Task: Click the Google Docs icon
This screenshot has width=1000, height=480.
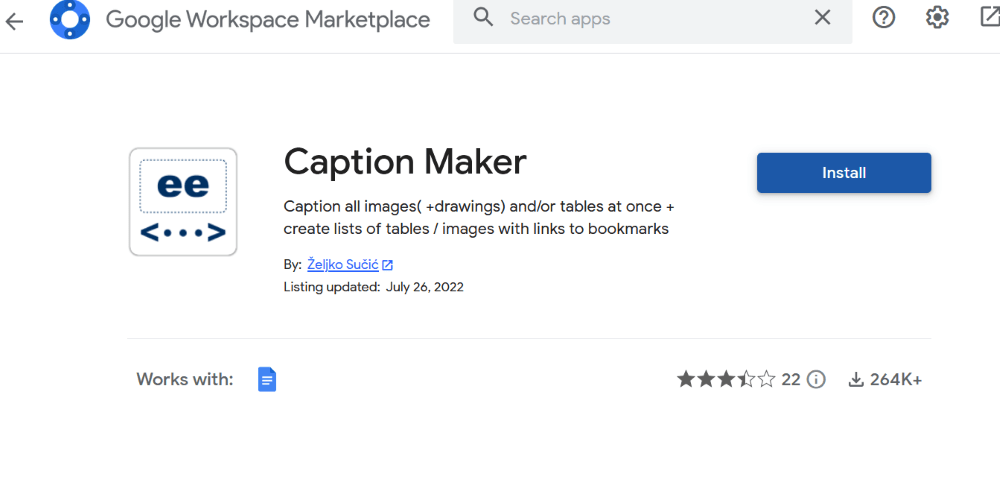Action: click(267, 379)
